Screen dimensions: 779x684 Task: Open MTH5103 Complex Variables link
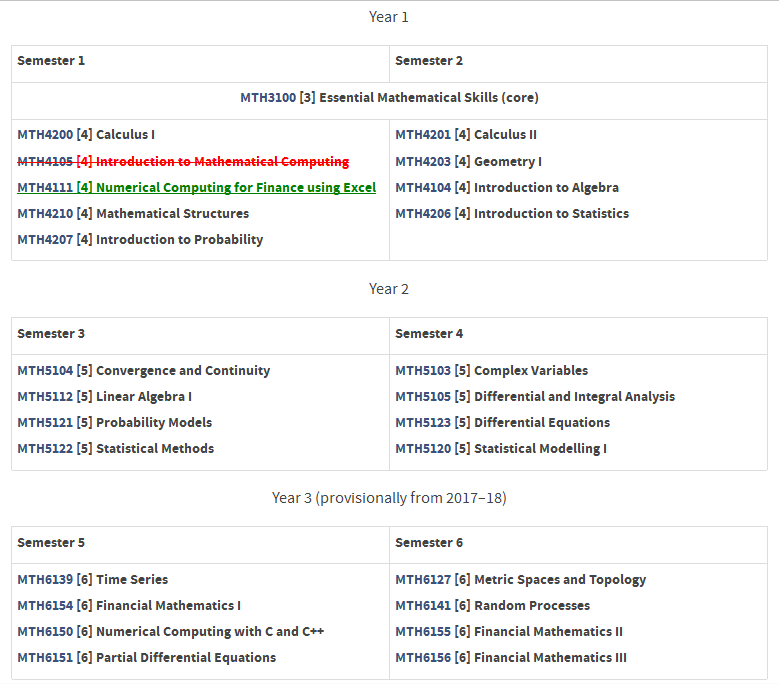[492, 371]
